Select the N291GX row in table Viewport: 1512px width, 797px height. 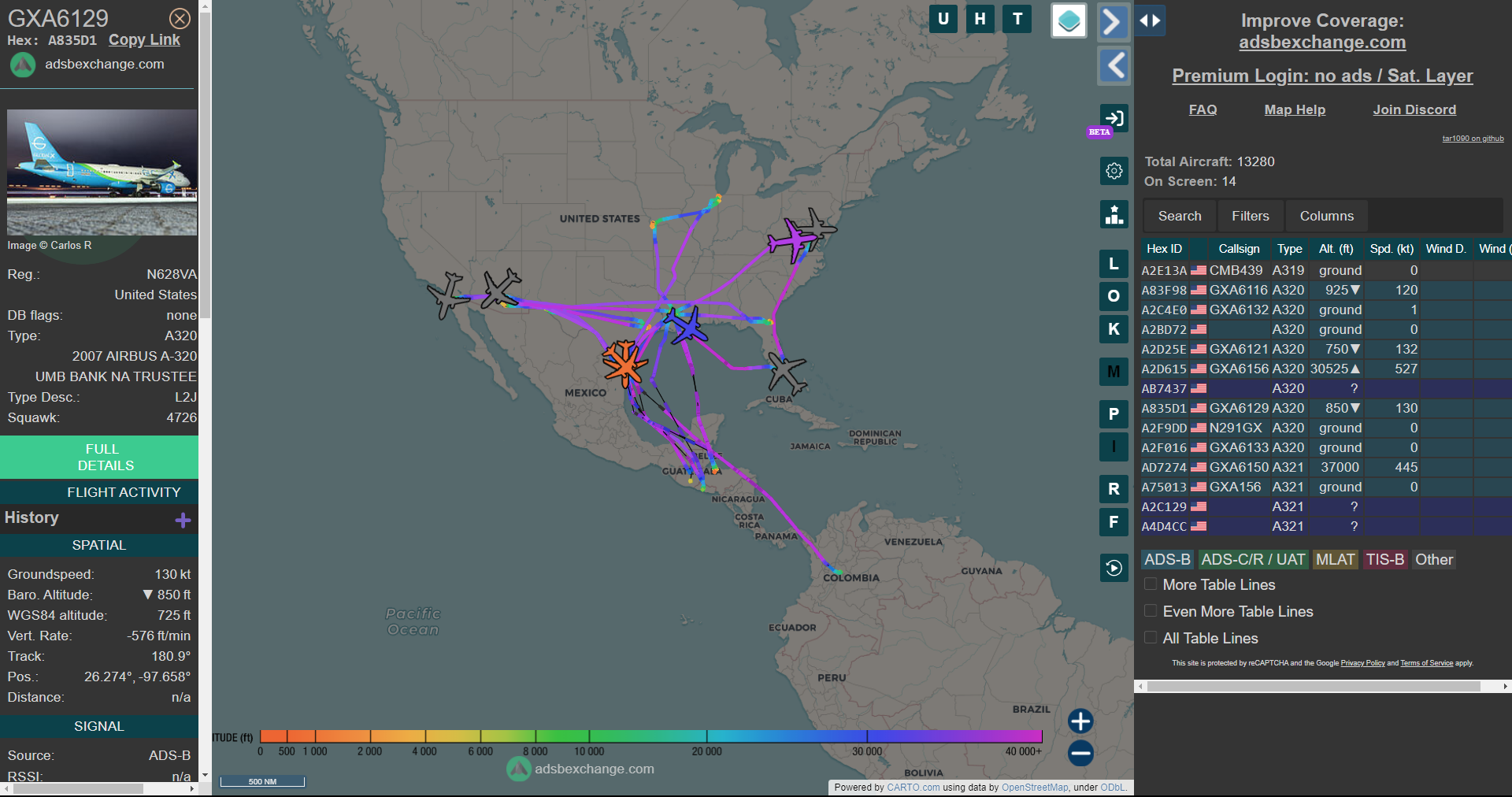1326,428
